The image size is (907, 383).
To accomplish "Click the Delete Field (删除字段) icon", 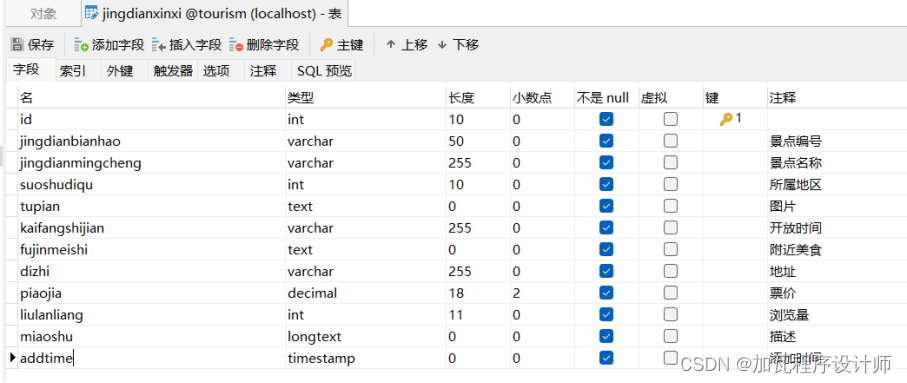I will (x=236, y=45).
